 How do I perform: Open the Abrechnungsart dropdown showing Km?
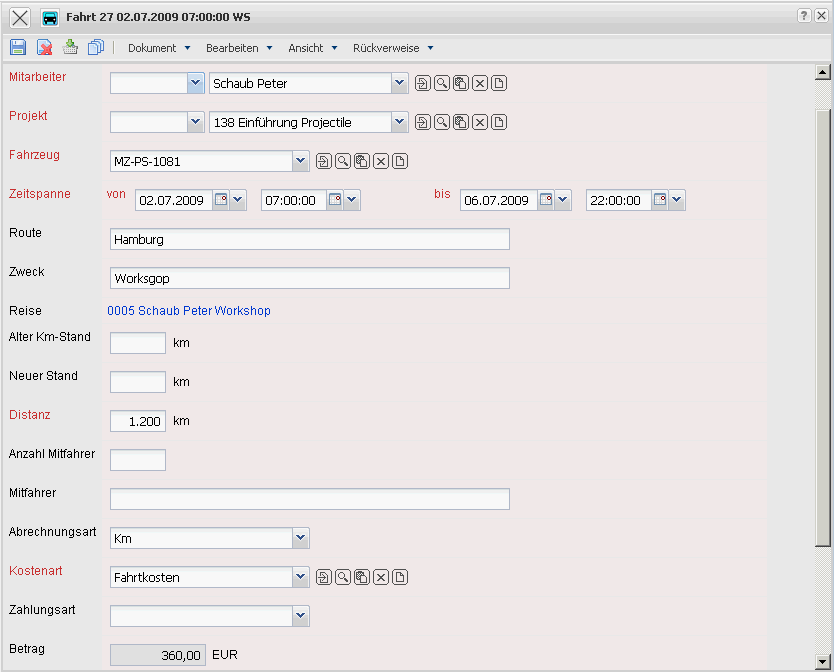pos(300,538)
